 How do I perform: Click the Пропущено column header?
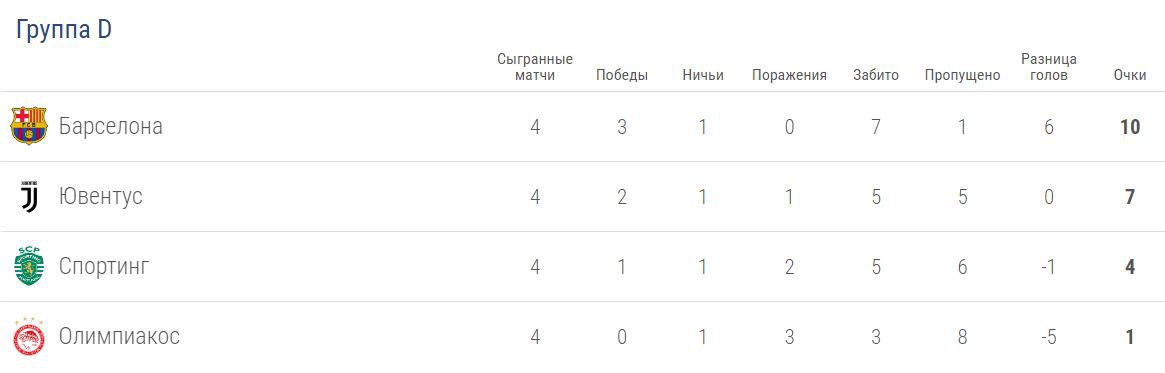[962, 75]
